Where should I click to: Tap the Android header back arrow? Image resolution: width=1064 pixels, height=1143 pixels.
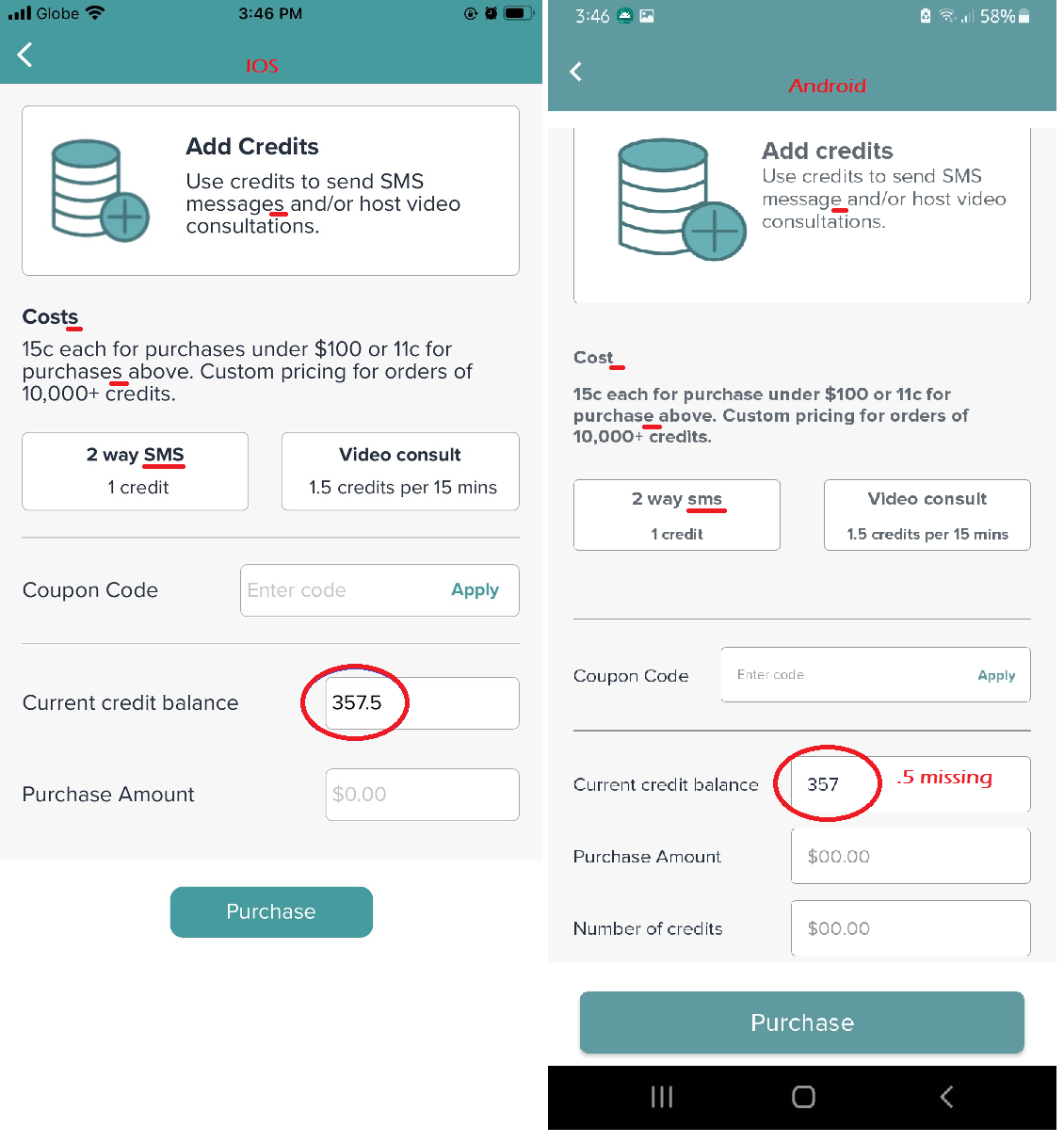pyautogui.click(x=576, y=72)
